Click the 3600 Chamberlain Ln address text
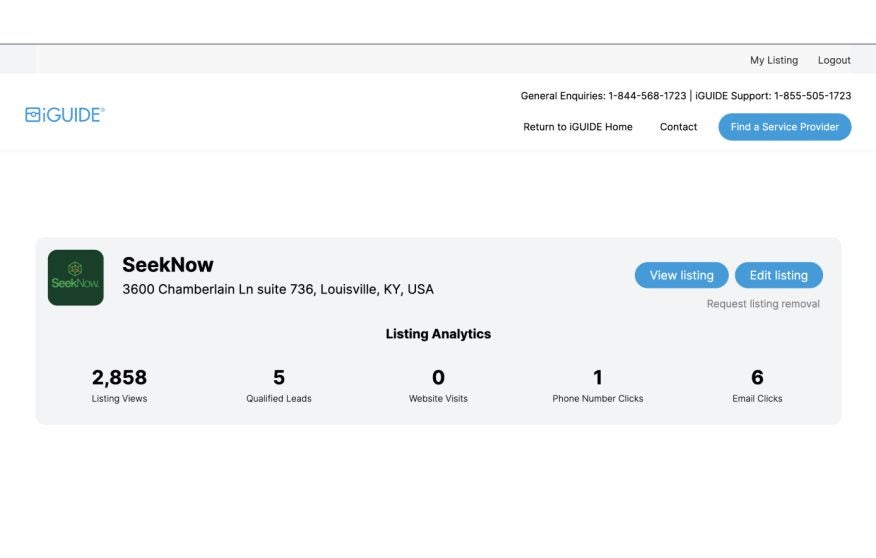This screenshot has height=558, width=876. (x=278, y=289)
